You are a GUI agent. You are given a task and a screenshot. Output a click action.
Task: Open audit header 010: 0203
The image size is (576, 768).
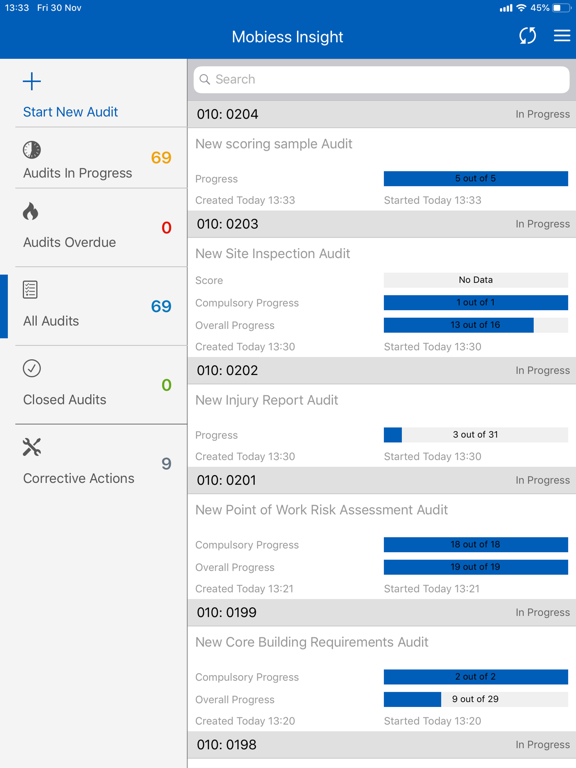tap(382, 224)
